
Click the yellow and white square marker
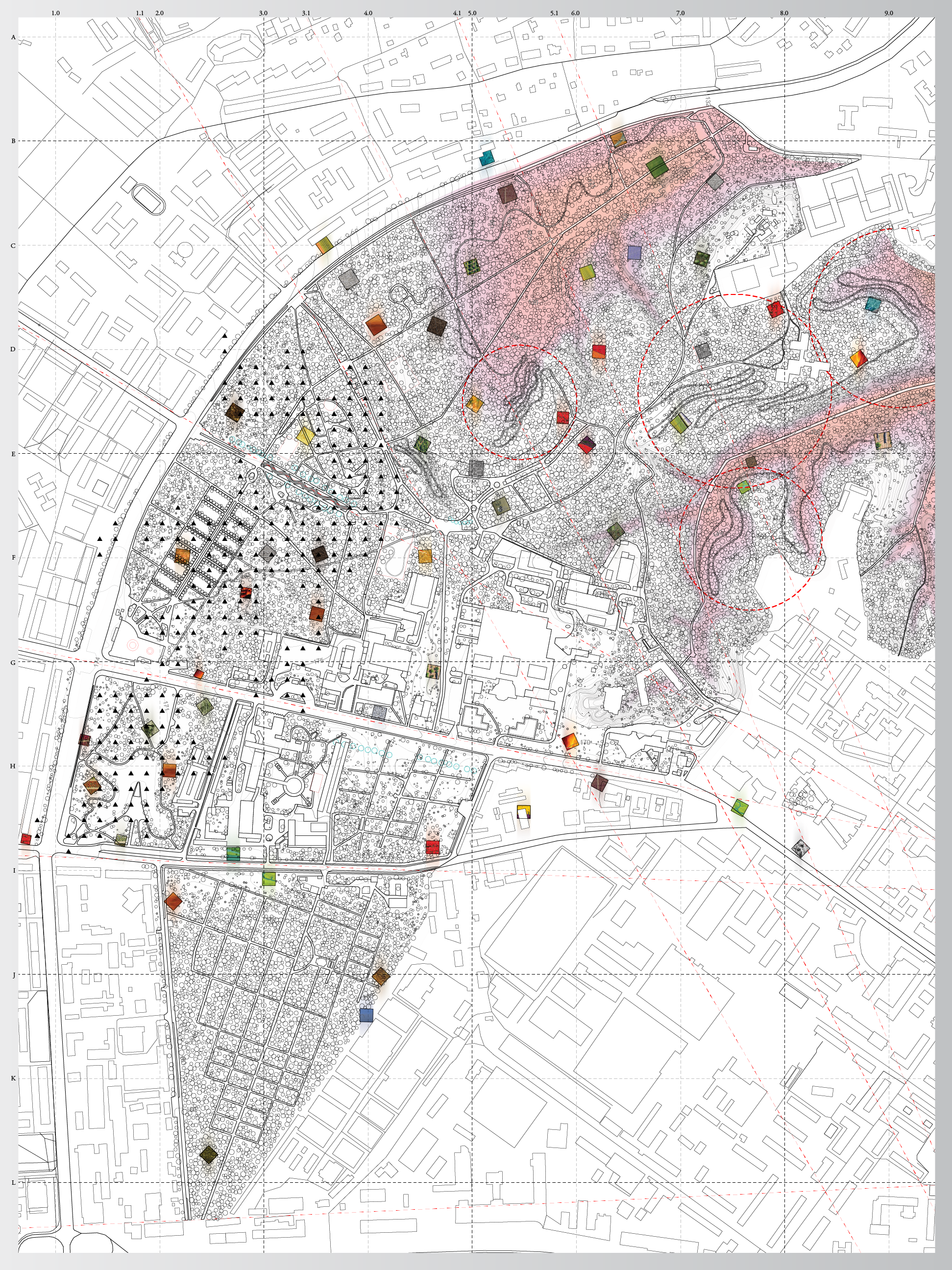pyautogui.click(x=523, y=811)
